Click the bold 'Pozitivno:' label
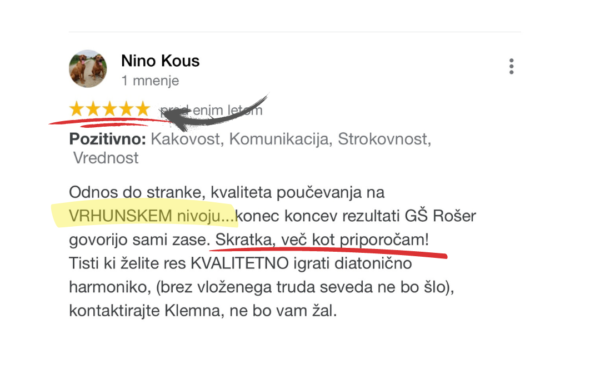The width and height of the screenshot is (600, 369). coord(108,139)
